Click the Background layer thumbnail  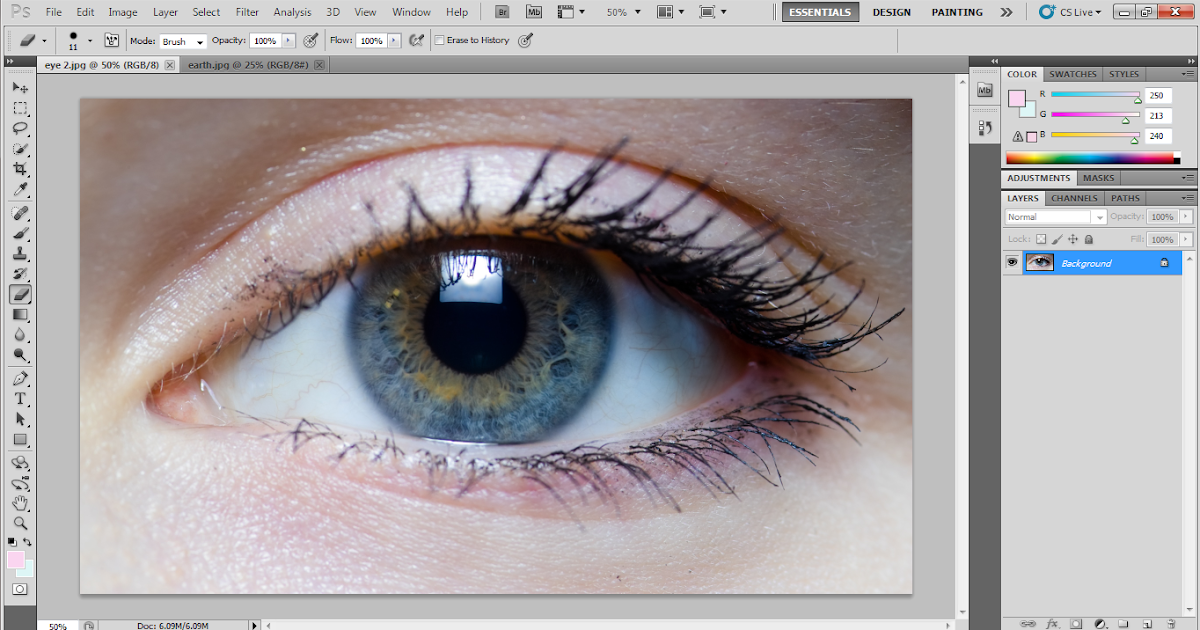point(1039,262)
